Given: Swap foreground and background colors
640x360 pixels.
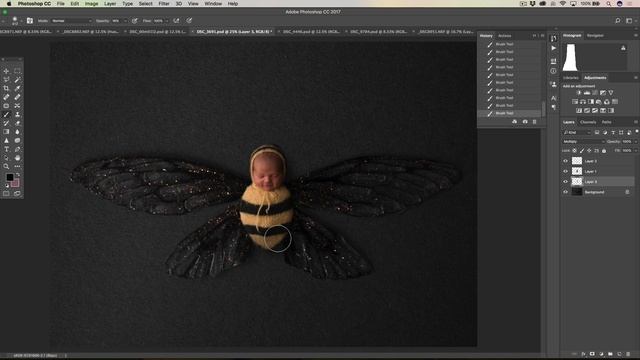Looking at the screenshot, I should pos(18,175).
